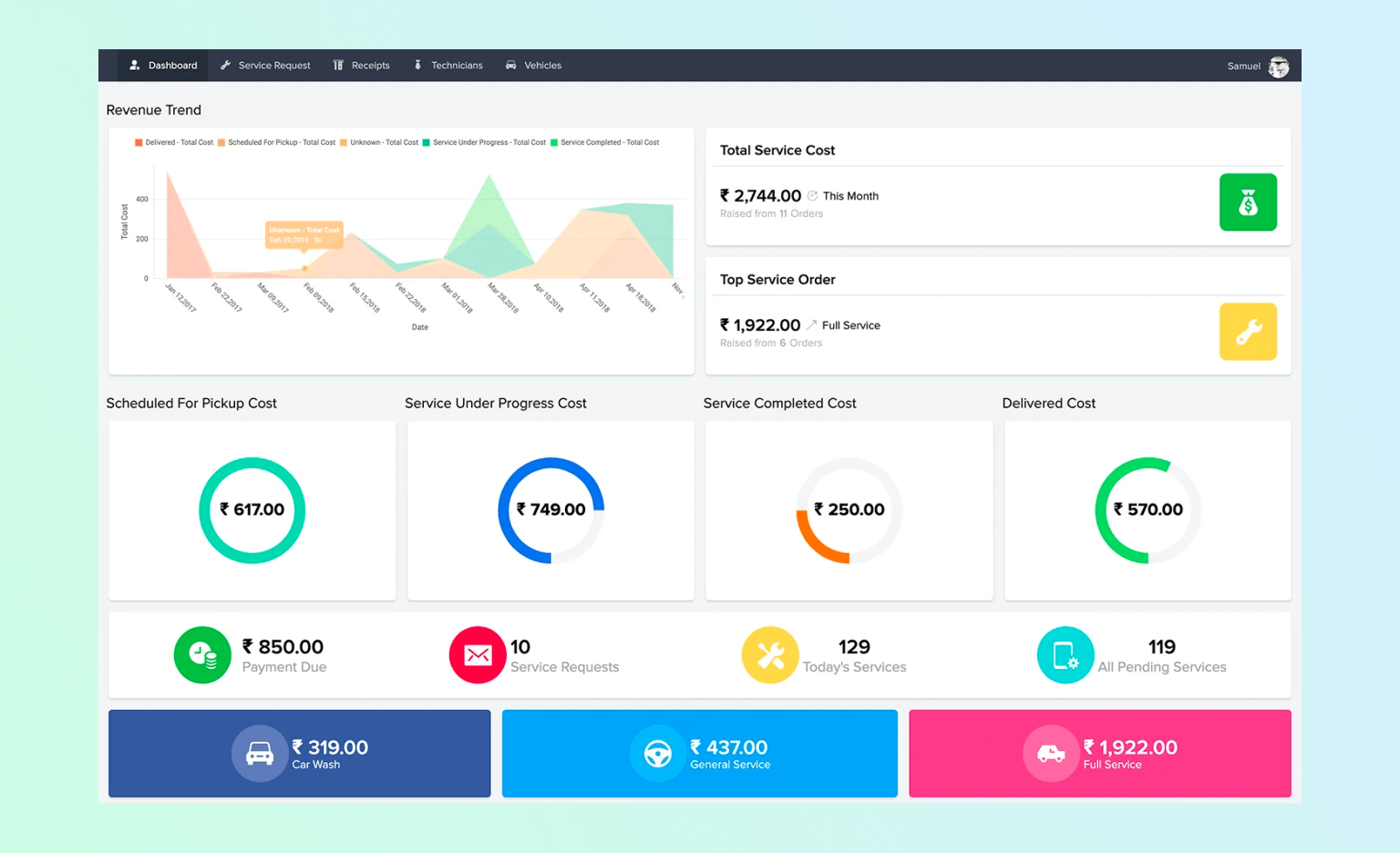Screen dimensions: 1400x853
Task: Click the Car Wash car icon
Action: coord(260,754)
